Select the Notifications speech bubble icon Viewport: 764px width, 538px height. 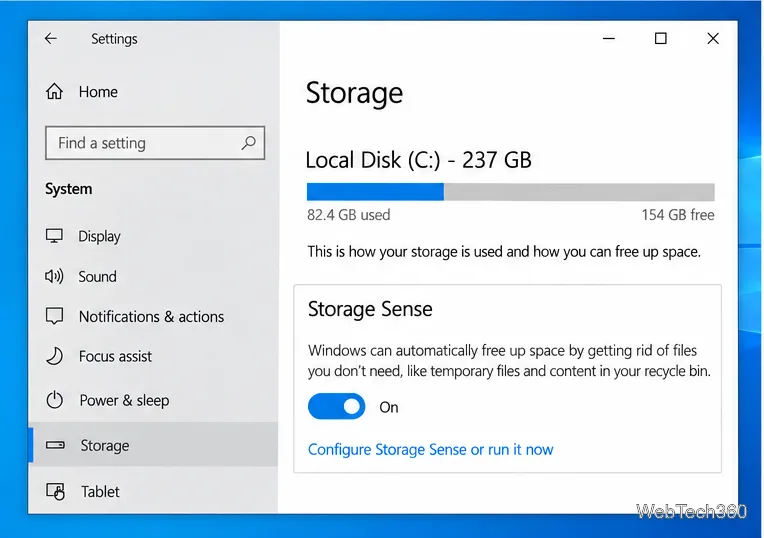(x=54, y=316)
